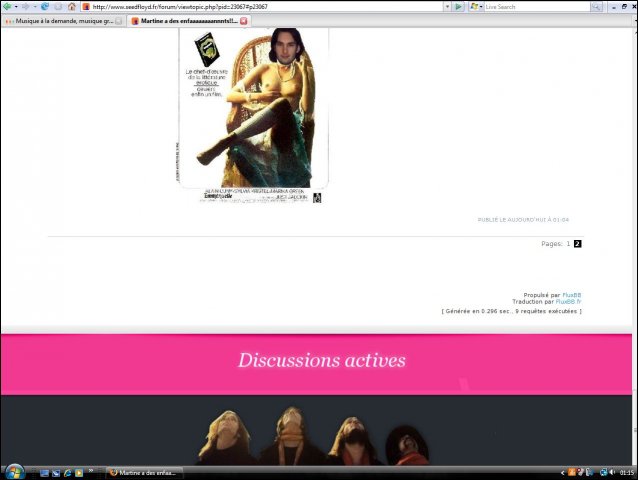638x480 pixels.
Task: Click the stop loading icon
Action: coord(58,6)
